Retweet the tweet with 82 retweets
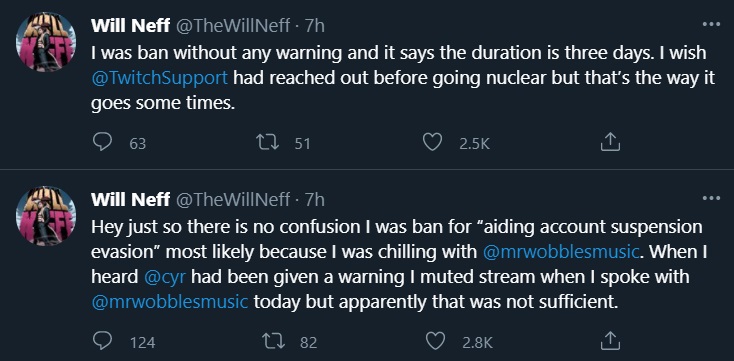Screen dimensions: 734x361 (273, 341)
